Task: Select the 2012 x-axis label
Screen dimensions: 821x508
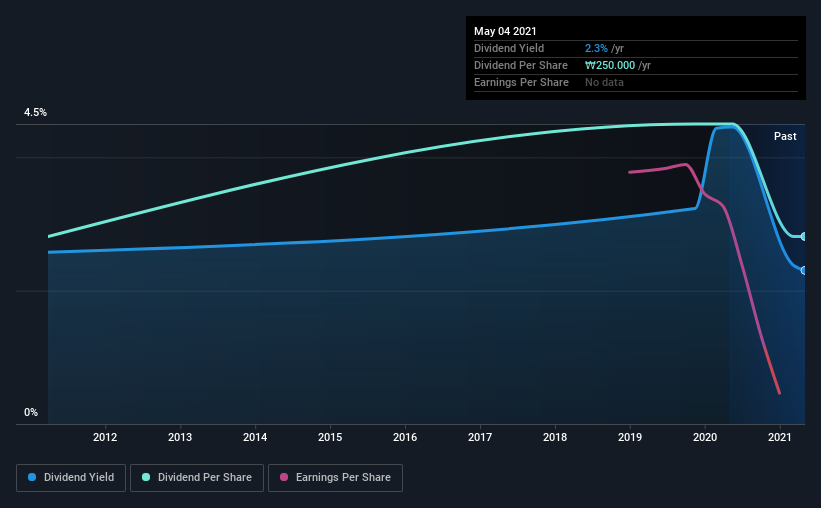Action: click(x=105, y=437)
